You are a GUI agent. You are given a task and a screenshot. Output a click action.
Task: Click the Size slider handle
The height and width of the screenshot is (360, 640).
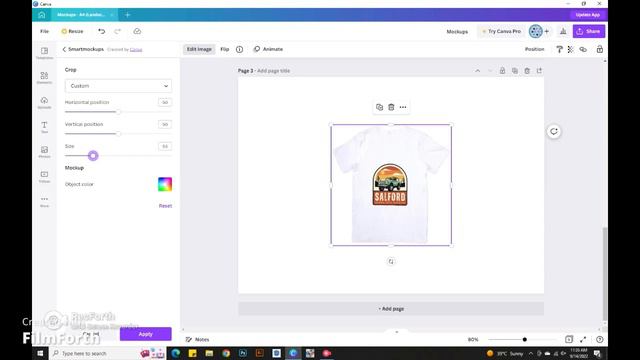(93, 156)
